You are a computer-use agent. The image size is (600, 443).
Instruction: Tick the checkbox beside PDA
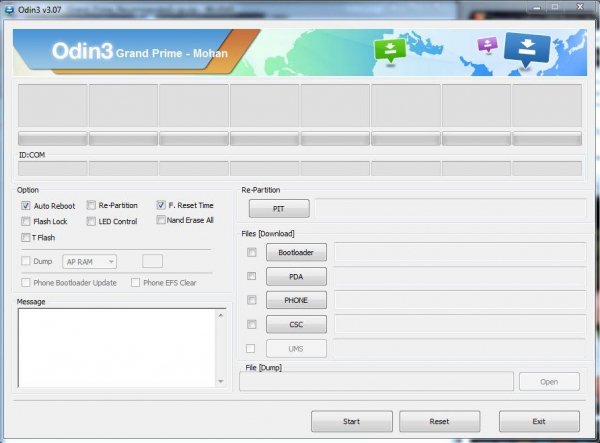pos(252,276)
